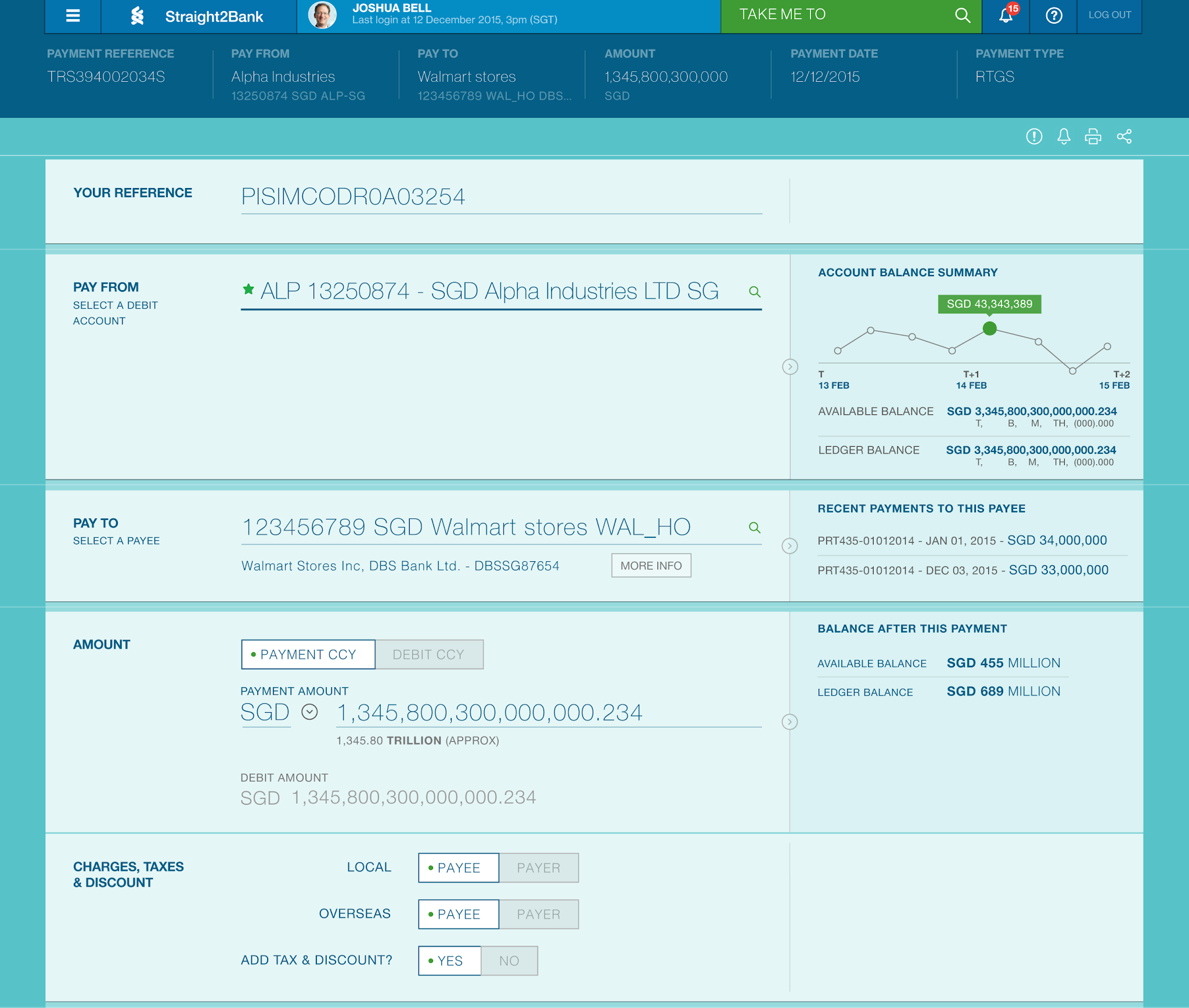1189x1008 pixels.
Task: Open the hamburger menu icon
Action: click(x=73, y=16)
